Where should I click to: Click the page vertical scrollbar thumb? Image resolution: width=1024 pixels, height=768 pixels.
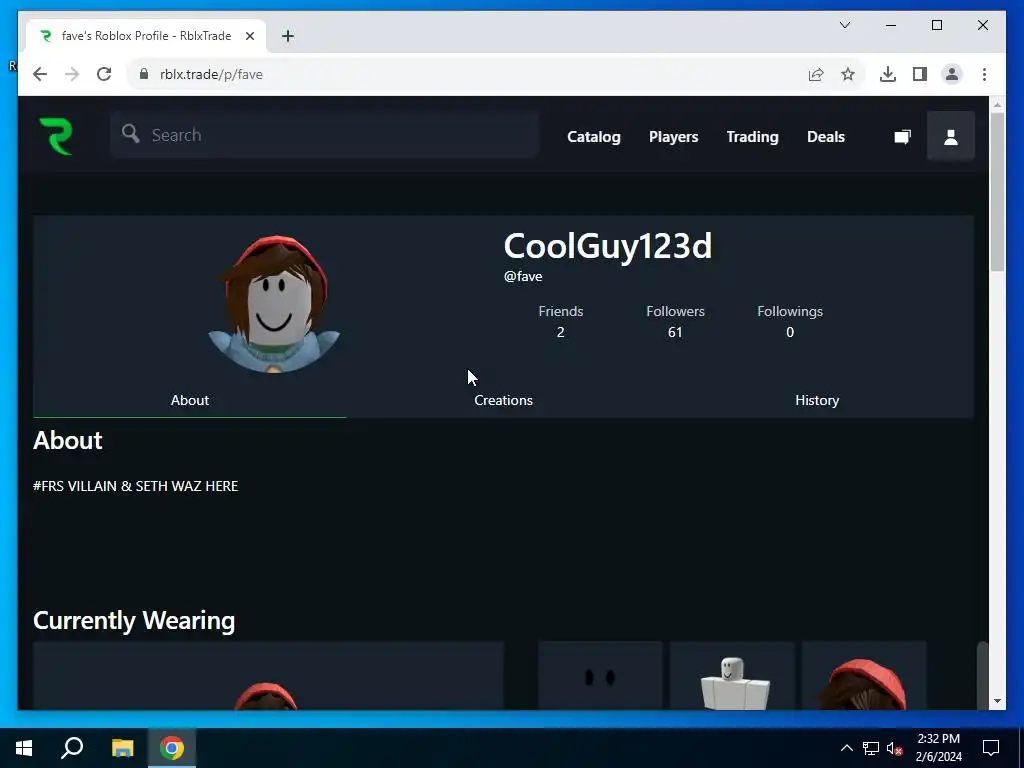pyautogui.click(x=997, y=192)
